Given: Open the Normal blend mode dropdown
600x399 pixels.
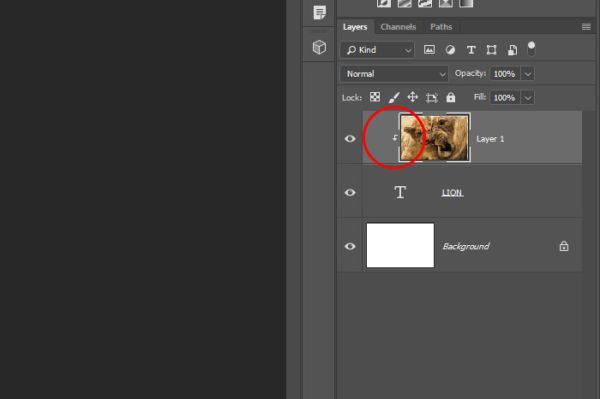Looking at the screenshot, I should click(x=394, y=74).
